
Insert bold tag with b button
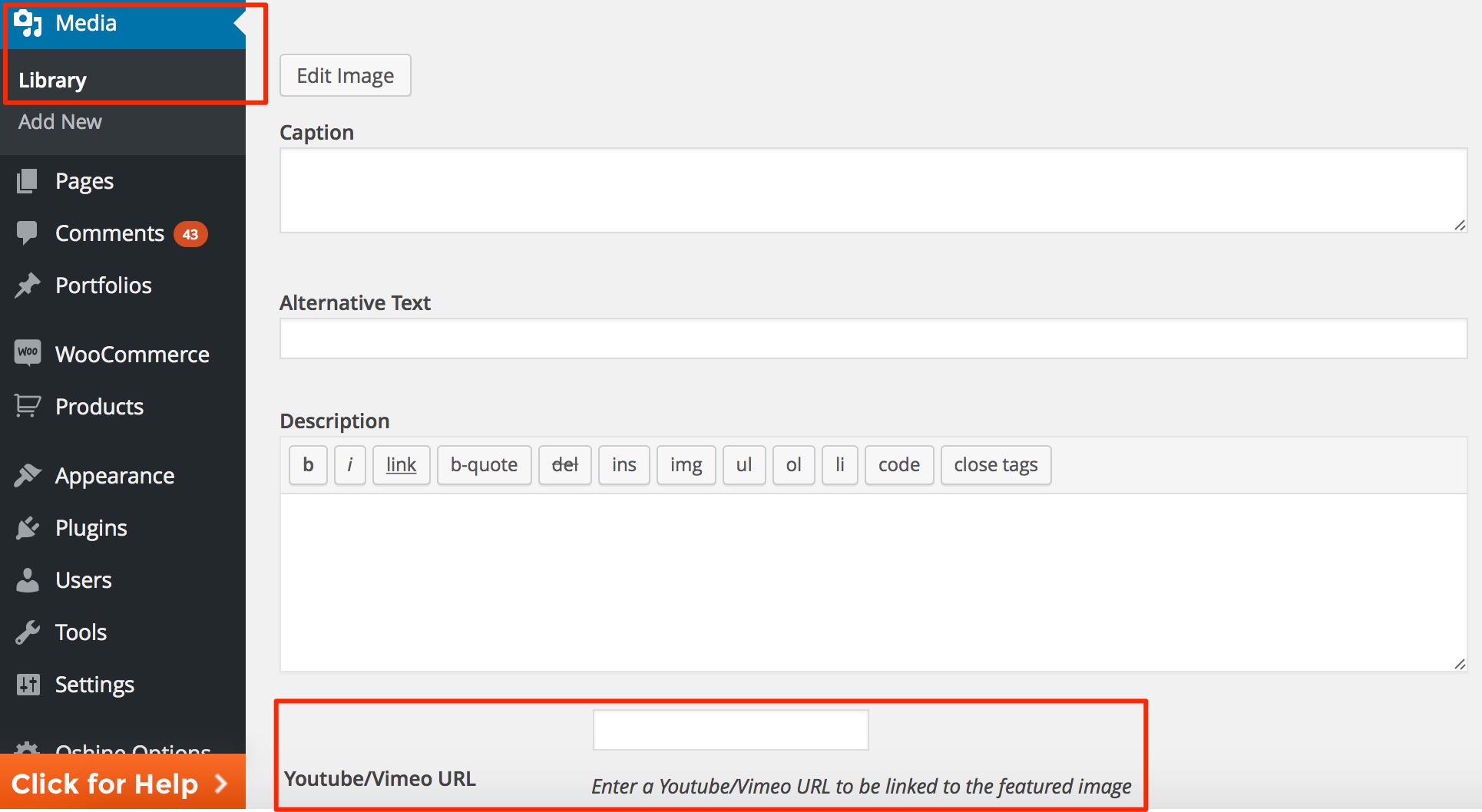[x=308, y=465]
